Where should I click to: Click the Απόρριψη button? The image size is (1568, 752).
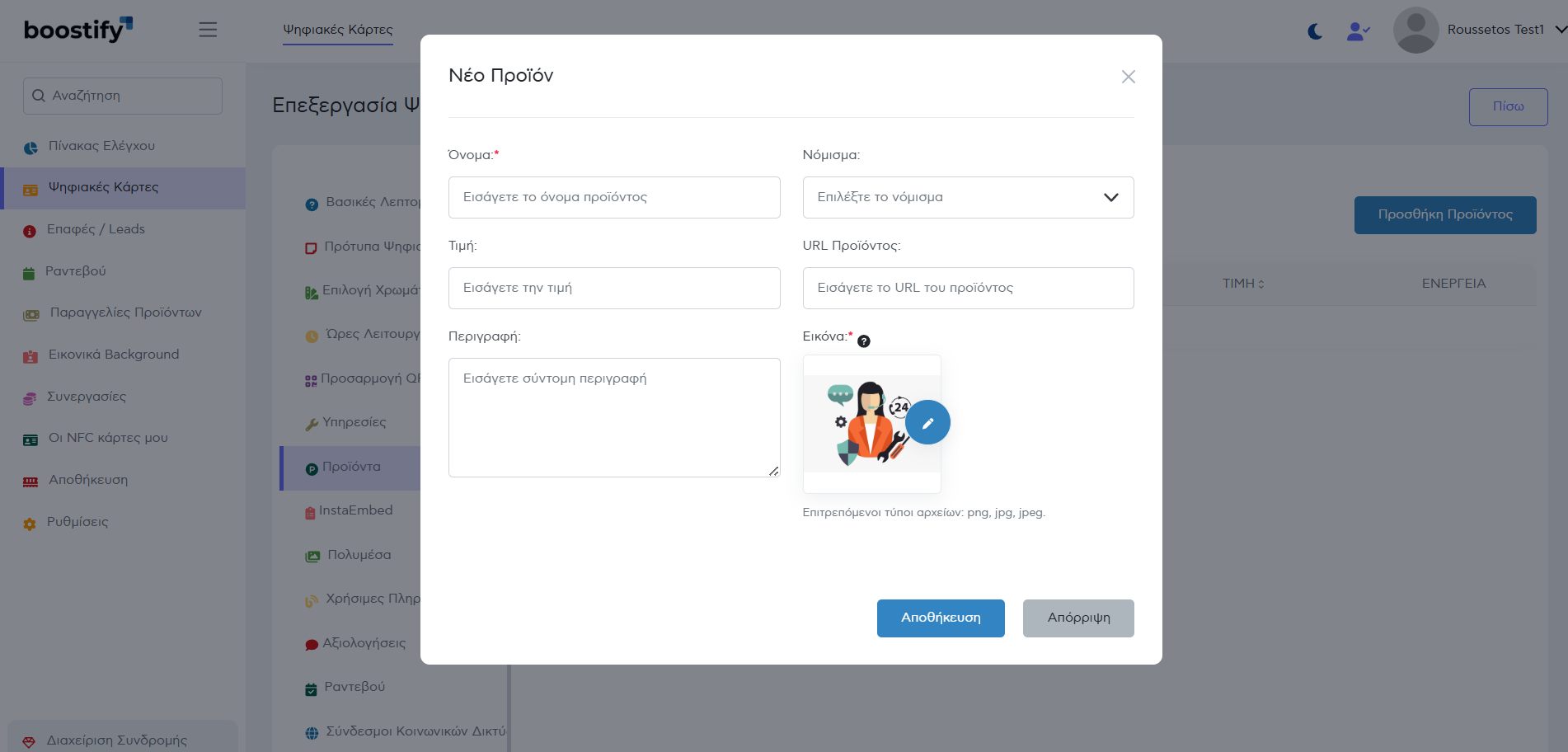(1077, 618)
